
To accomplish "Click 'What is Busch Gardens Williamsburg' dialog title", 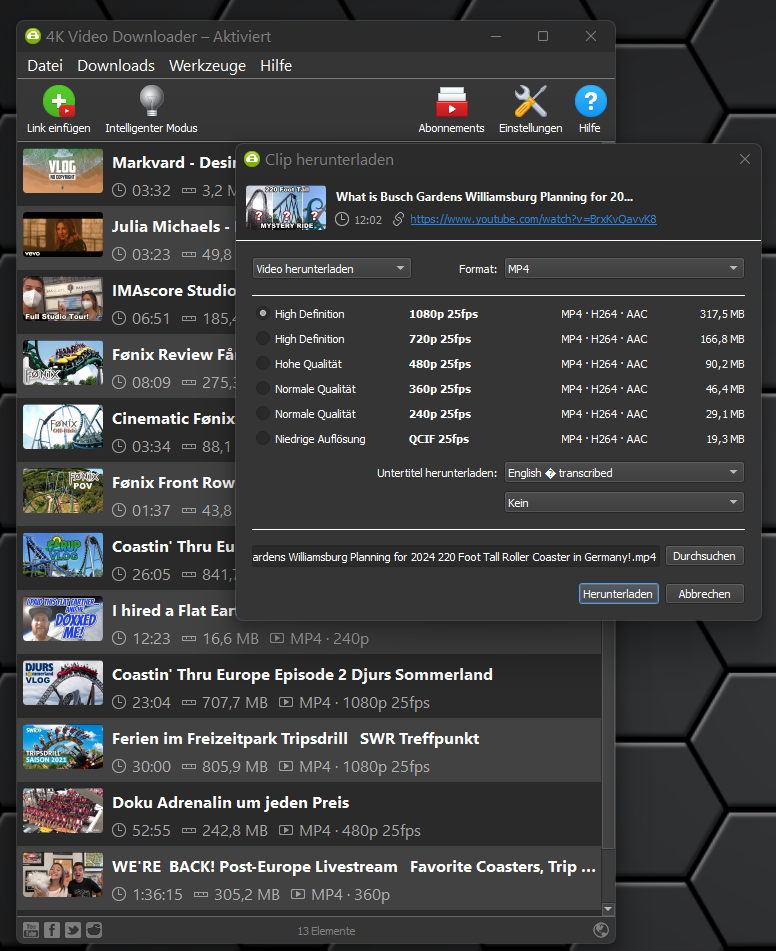I will pos(484,197).
